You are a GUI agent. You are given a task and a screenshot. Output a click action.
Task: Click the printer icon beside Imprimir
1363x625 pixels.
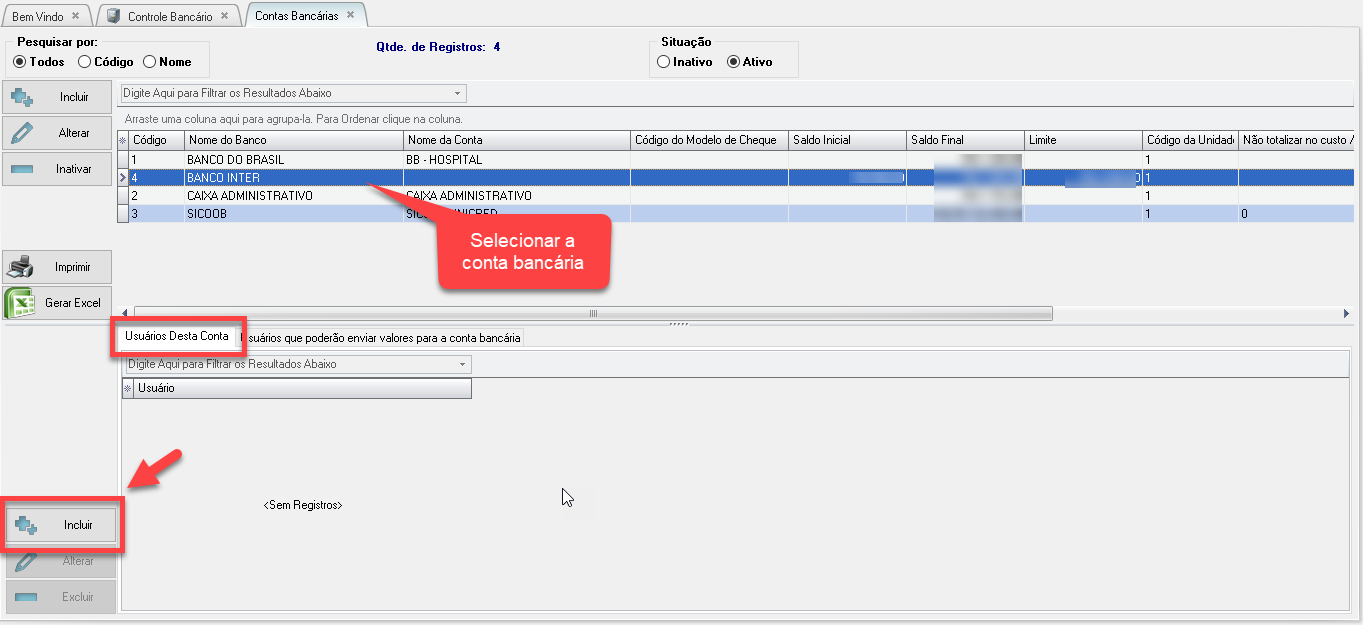pyautogui.click(x=21, y=268)
